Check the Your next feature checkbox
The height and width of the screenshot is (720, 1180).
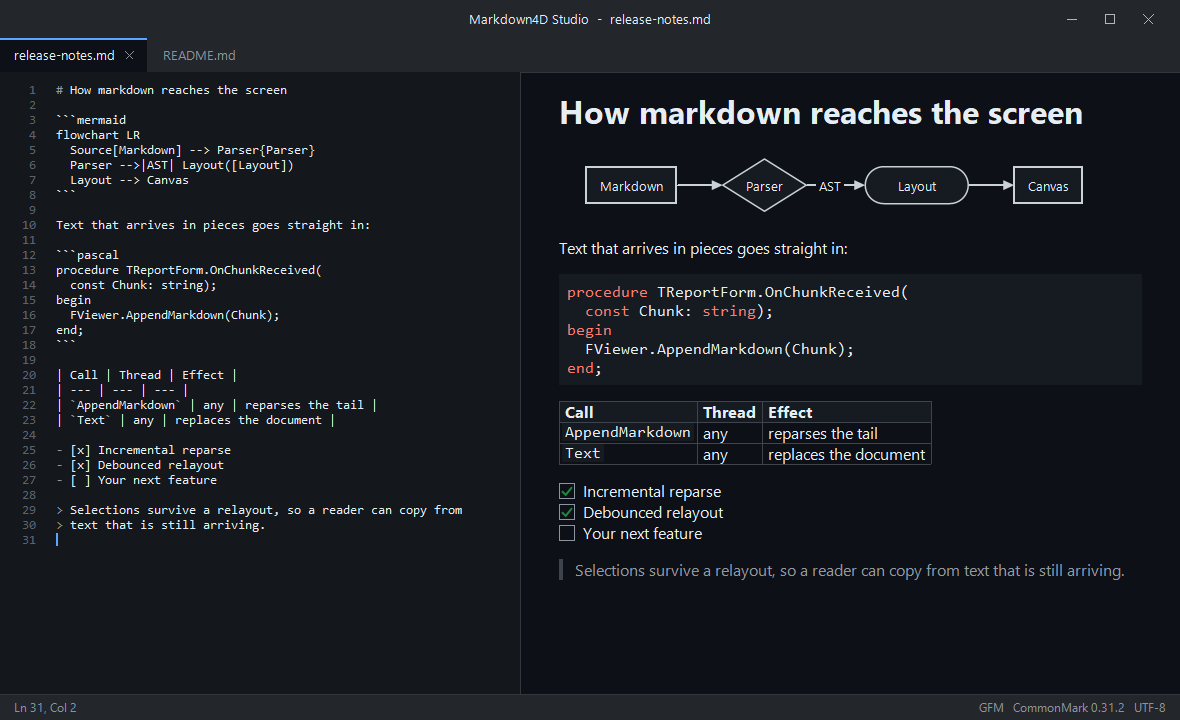(567, 533)
